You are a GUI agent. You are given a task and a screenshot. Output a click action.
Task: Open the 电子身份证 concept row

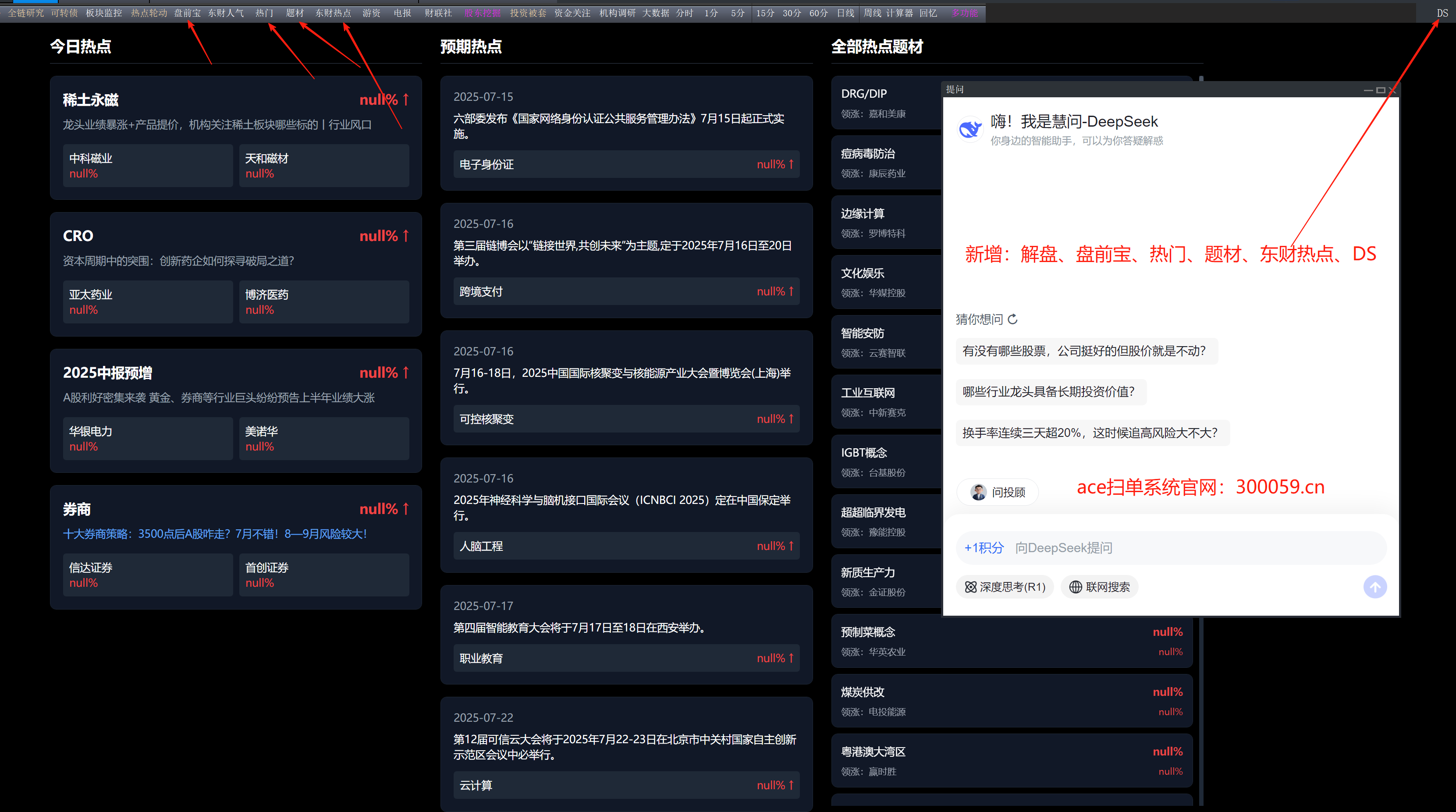[626, 164]
